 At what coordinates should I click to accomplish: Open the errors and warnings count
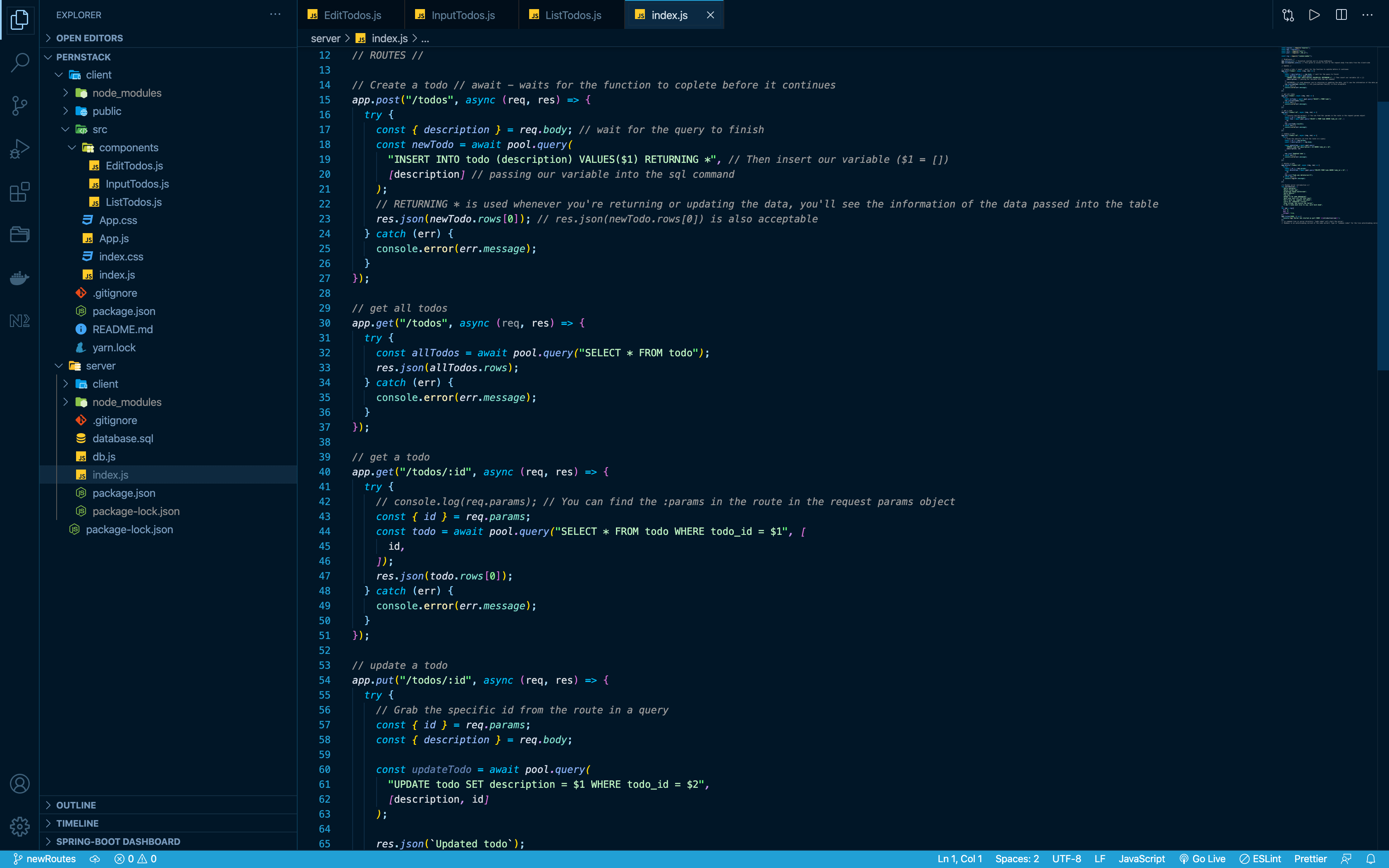tap(136, 859)
